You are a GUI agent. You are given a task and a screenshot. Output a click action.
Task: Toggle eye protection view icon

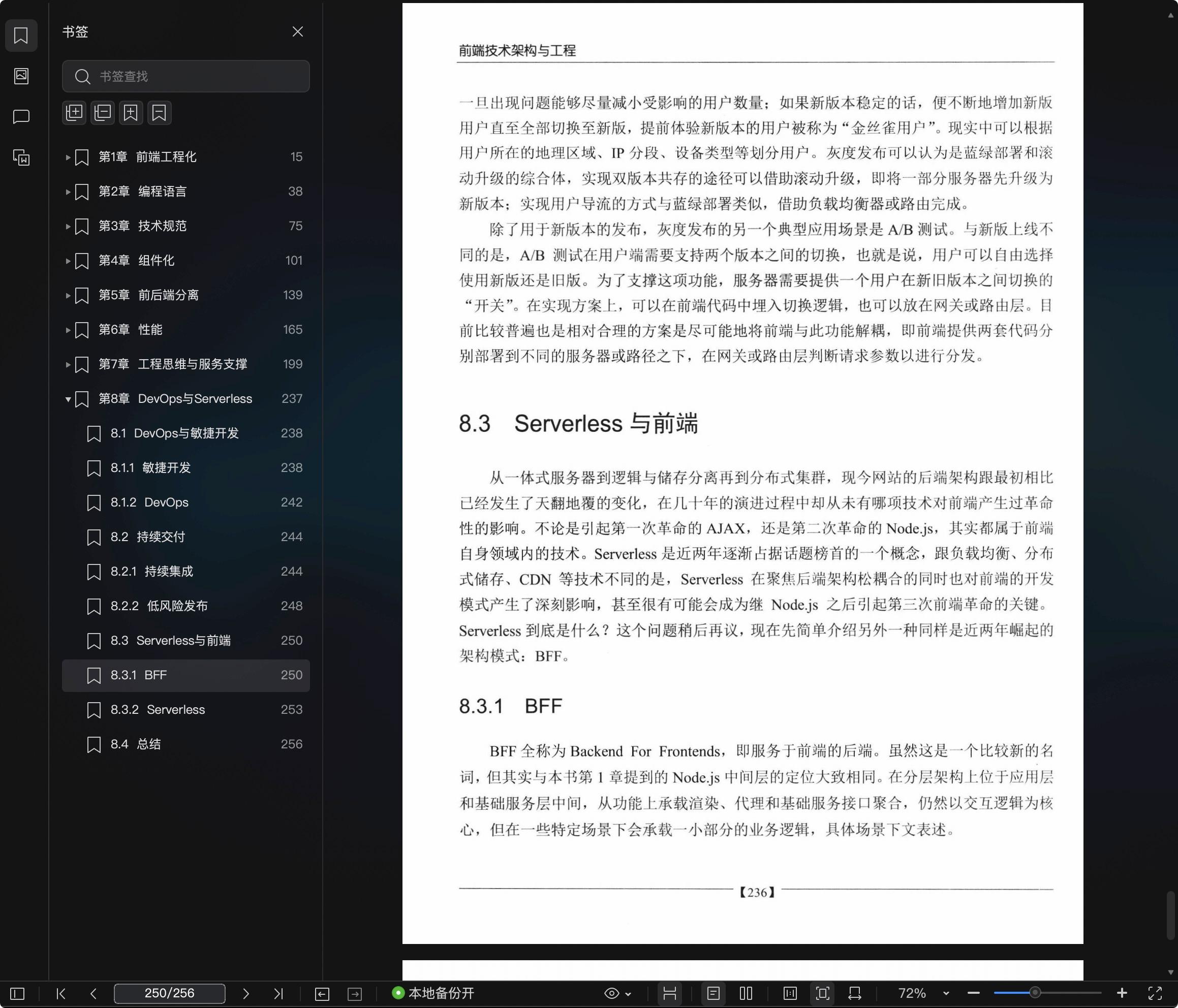tap(611, 993)
